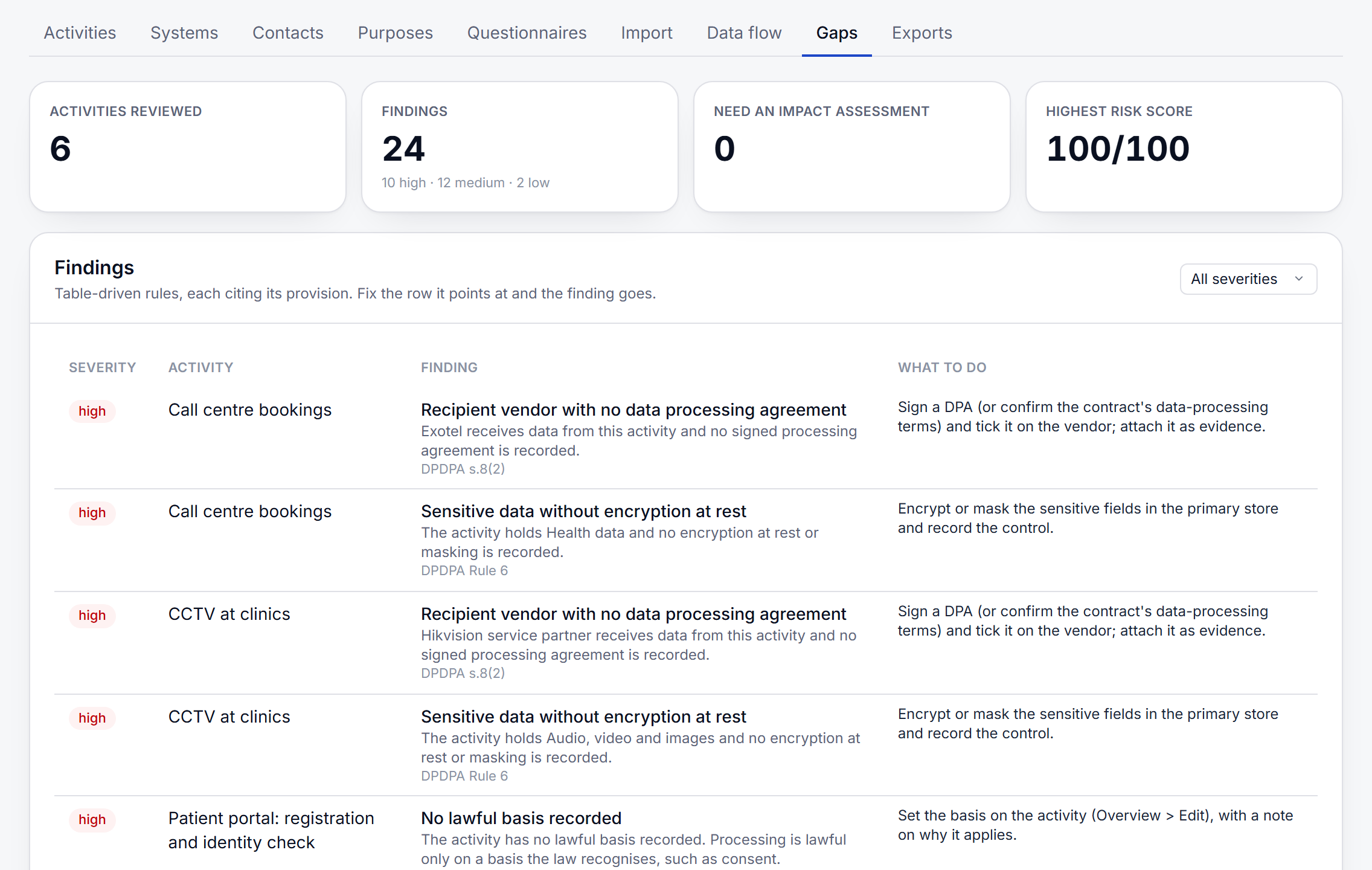Click the Exotel no data processing agreement finding
1372x870 pixels.
633,410
